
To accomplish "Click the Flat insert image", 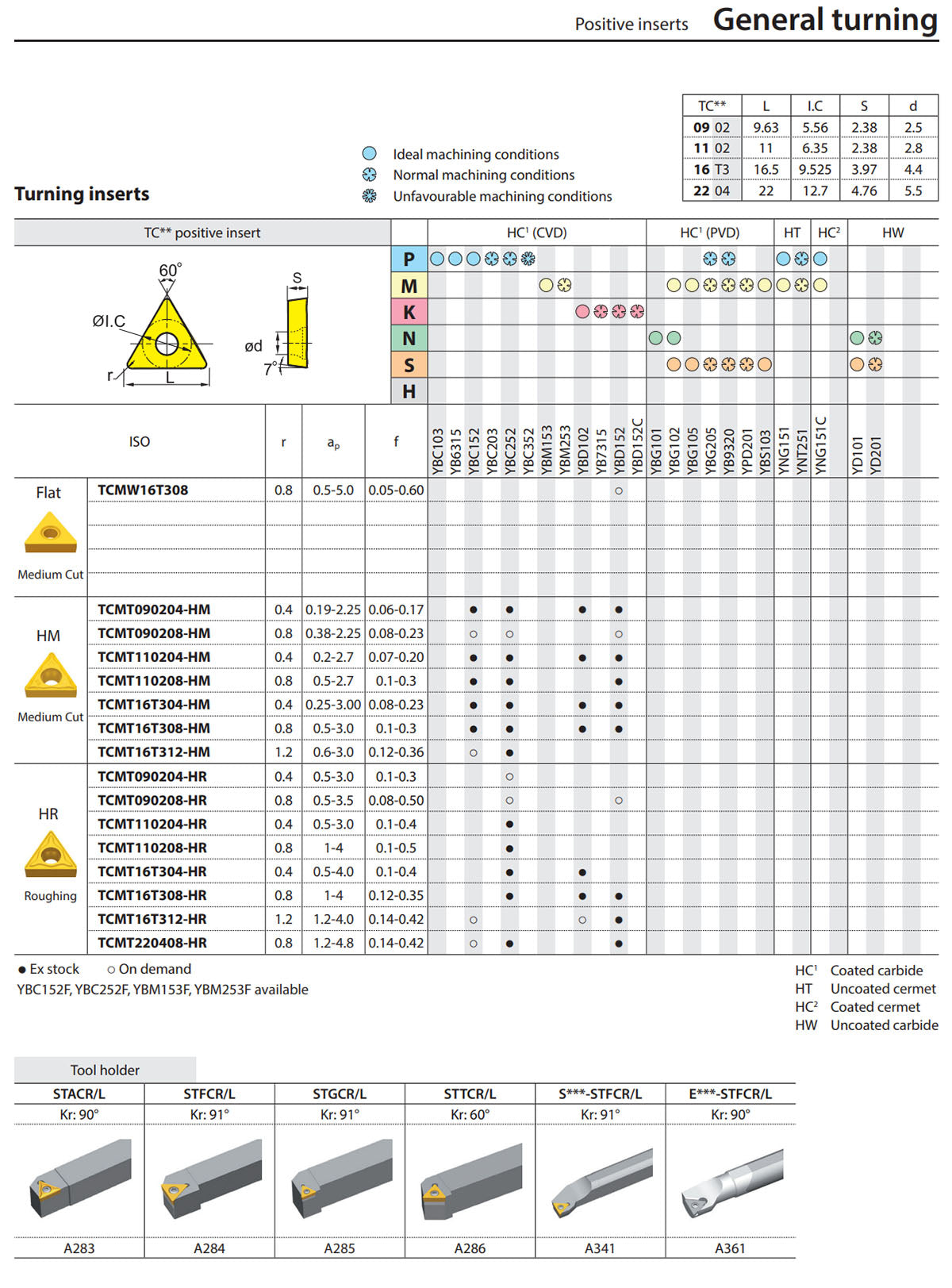I will coord(51,532).
